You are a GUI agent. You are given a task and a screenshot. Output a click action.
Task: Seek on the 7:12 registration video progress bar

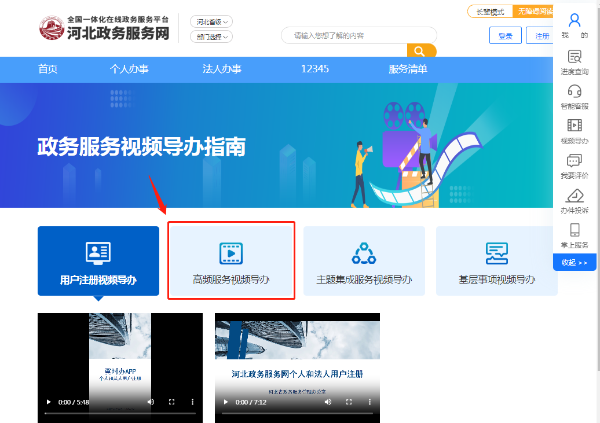tap(297, 413)
